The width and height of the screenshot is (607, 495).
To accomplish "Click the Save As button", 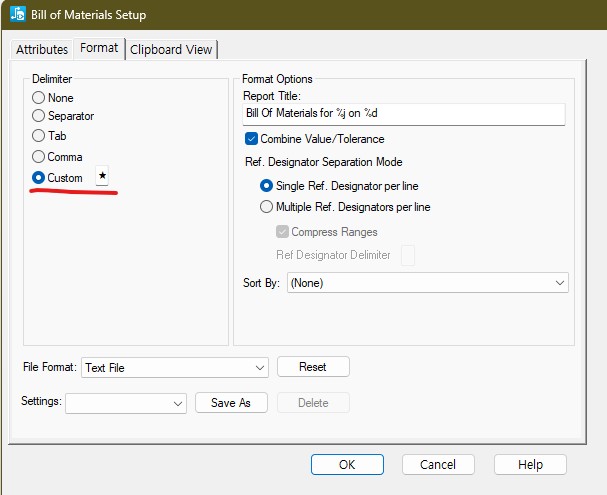I will tap(231, 403).
